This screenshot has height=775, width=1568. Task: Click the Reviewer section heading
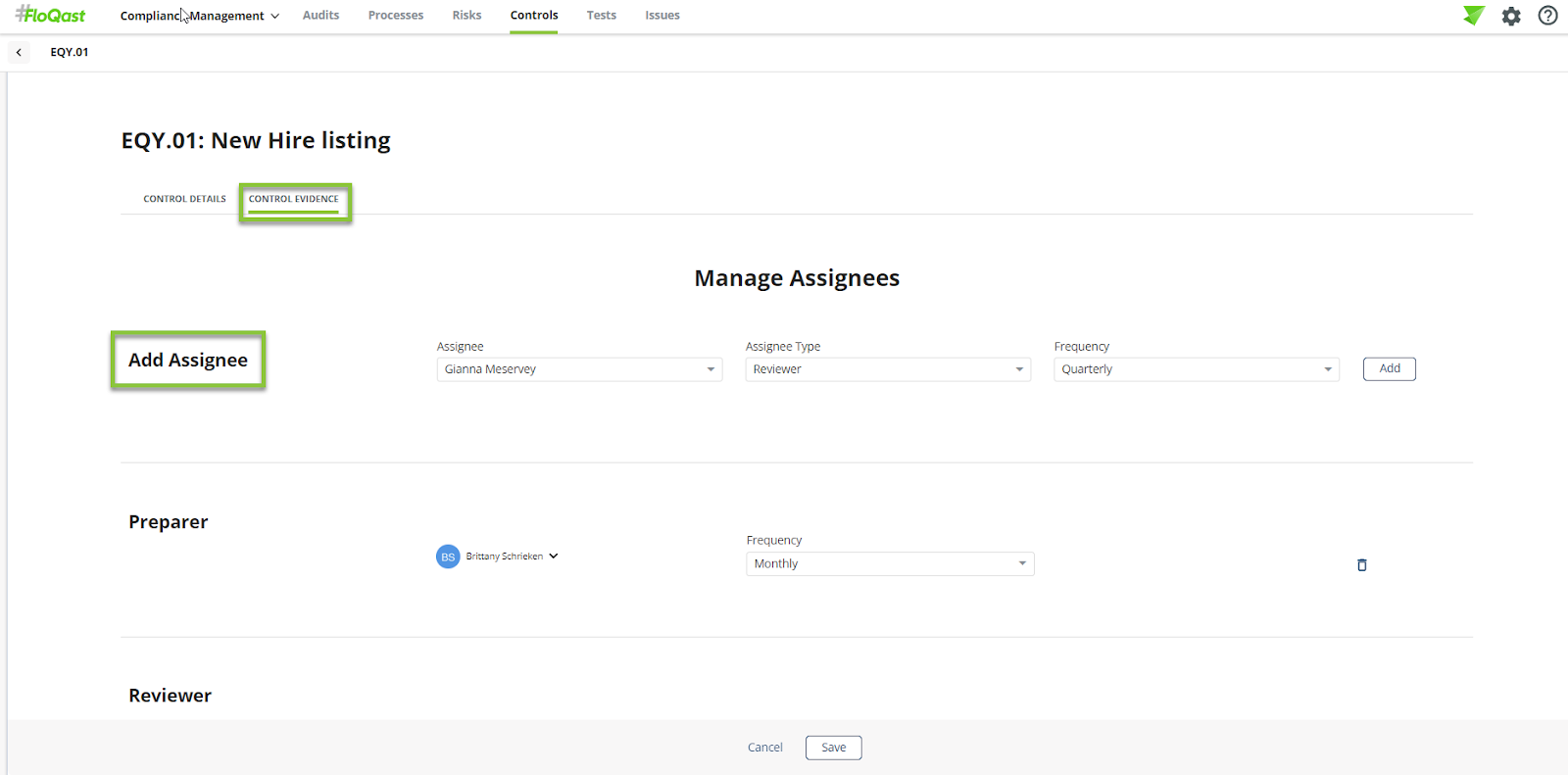[171, 696]
